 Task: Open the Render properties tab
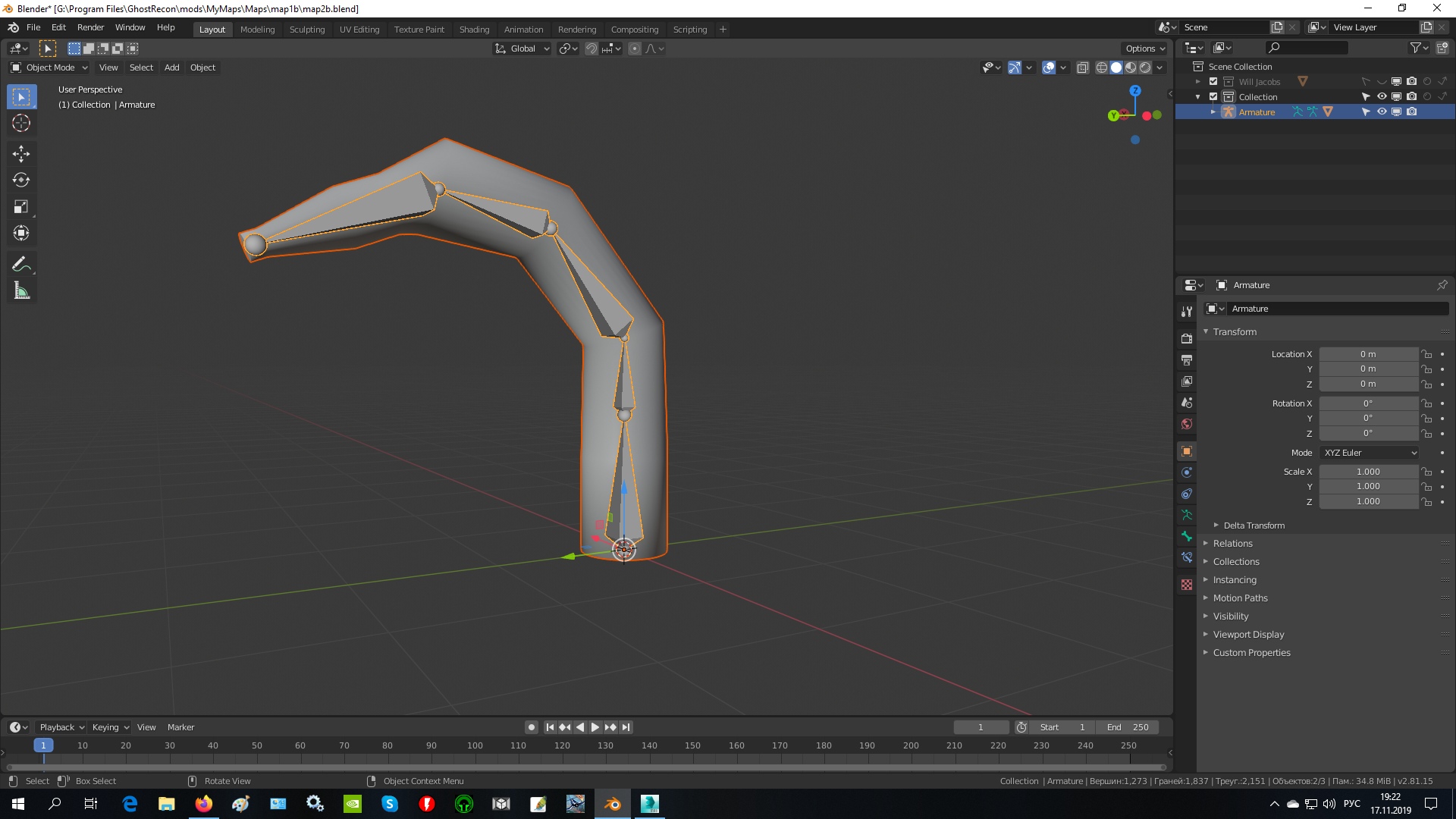[1187, 338]
